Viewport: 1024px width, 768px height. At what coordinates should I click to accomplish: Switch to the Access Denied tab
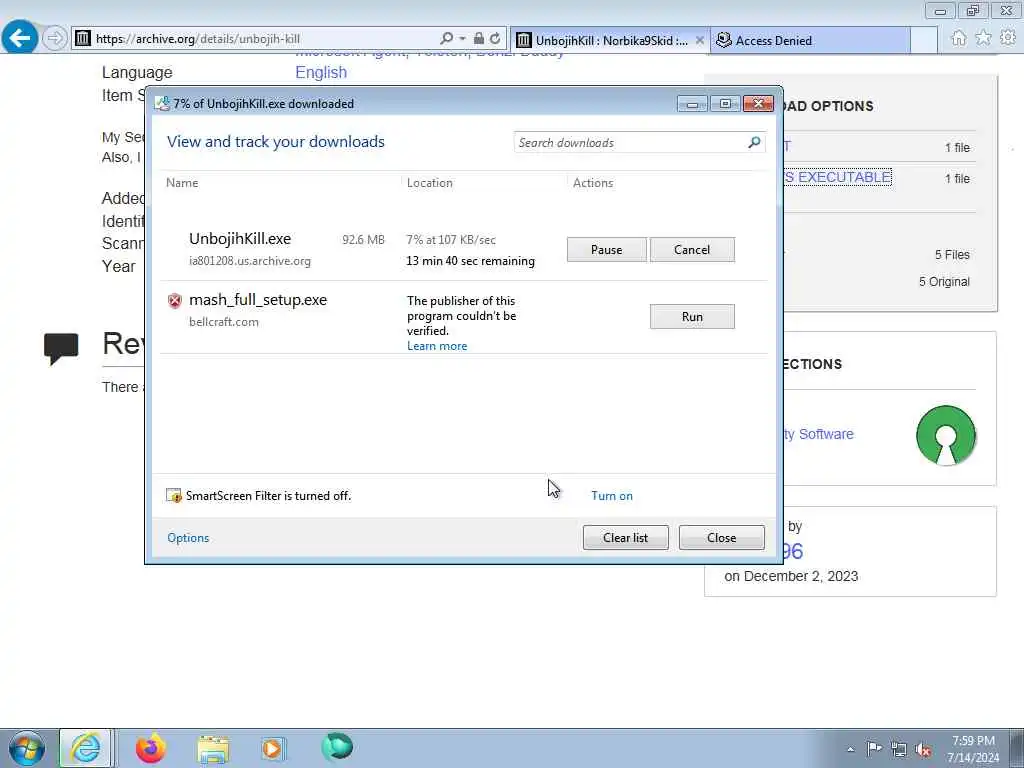(x=810, y=40)
